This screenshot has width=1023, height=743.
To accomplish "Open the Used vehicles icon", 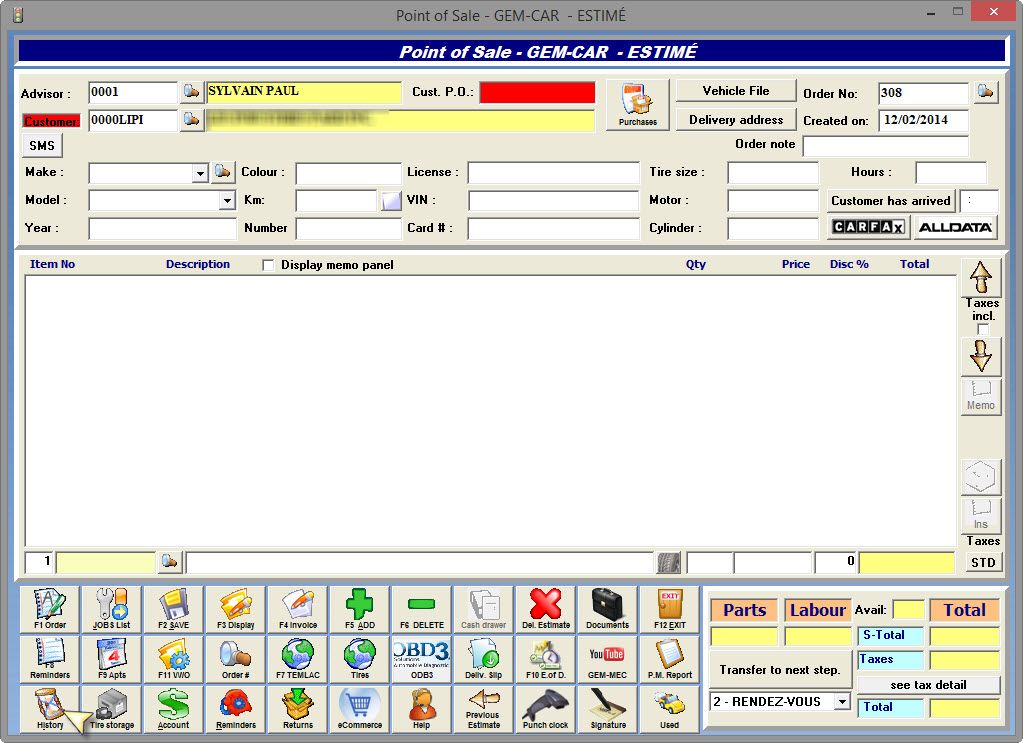I will point(669,709).
